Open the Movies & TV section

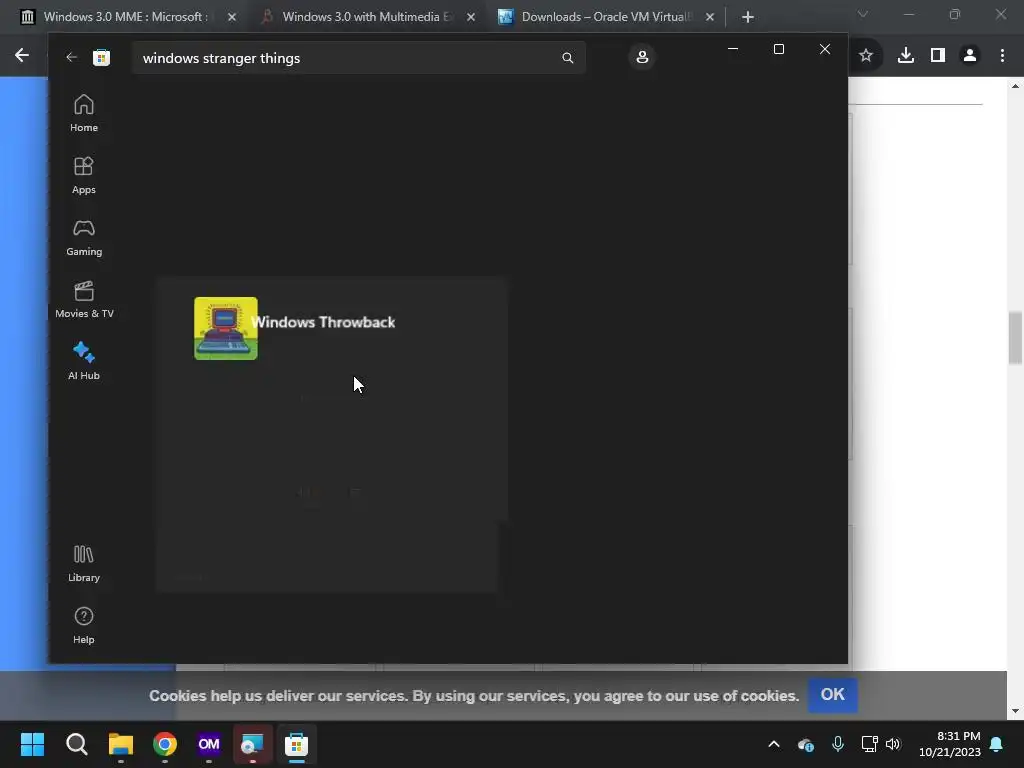84,299
